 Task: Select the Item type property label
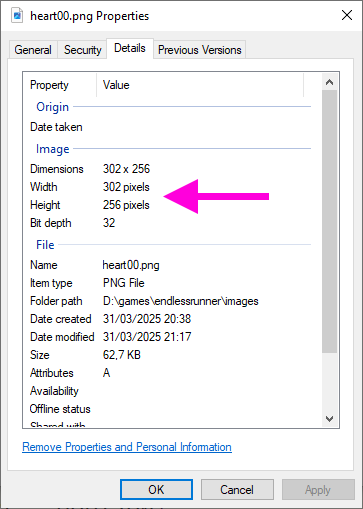(51, 283)
